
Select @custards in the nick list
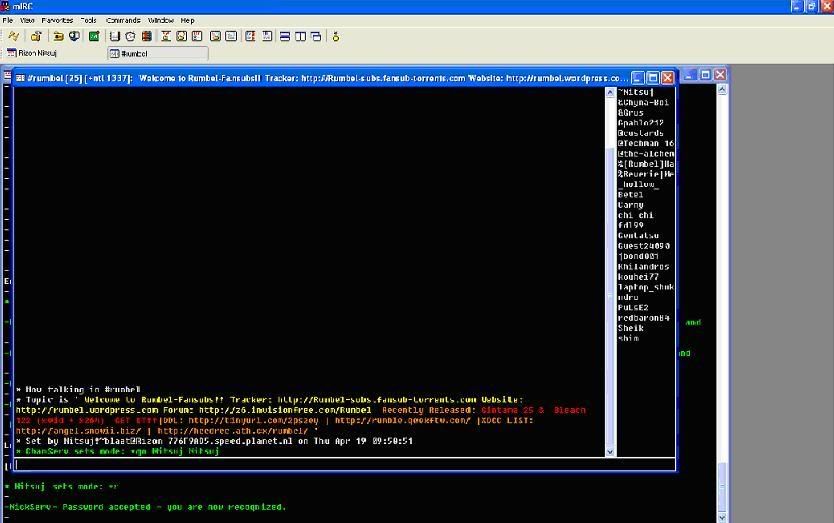coord(640,134)
